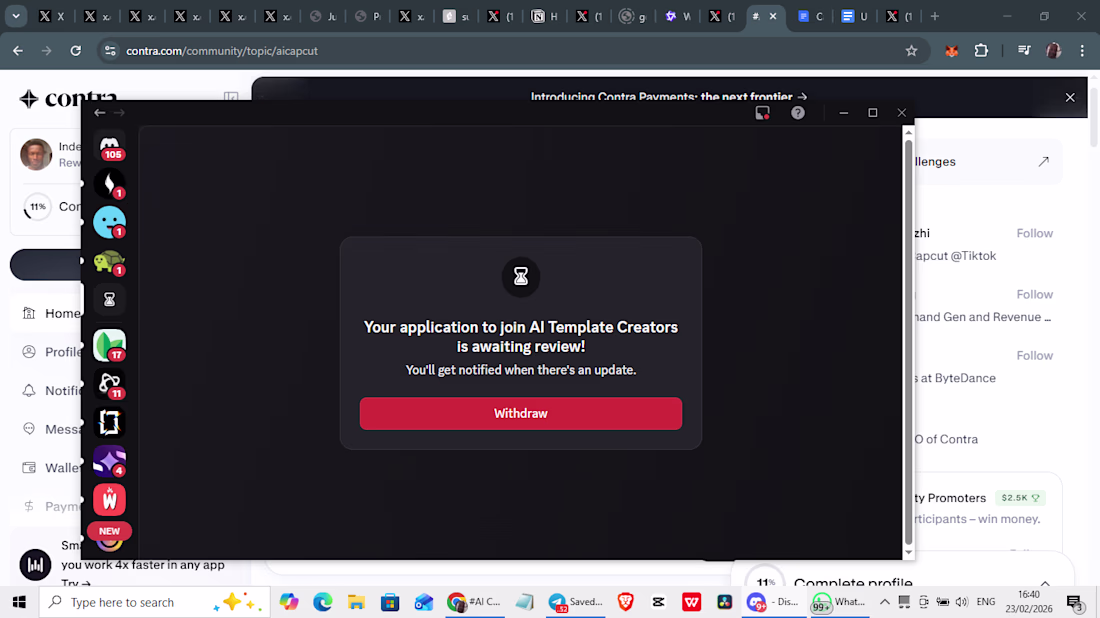
Task: Click the 11% profile completion ring
Action: pyautogui.click(x=37, y=207)
